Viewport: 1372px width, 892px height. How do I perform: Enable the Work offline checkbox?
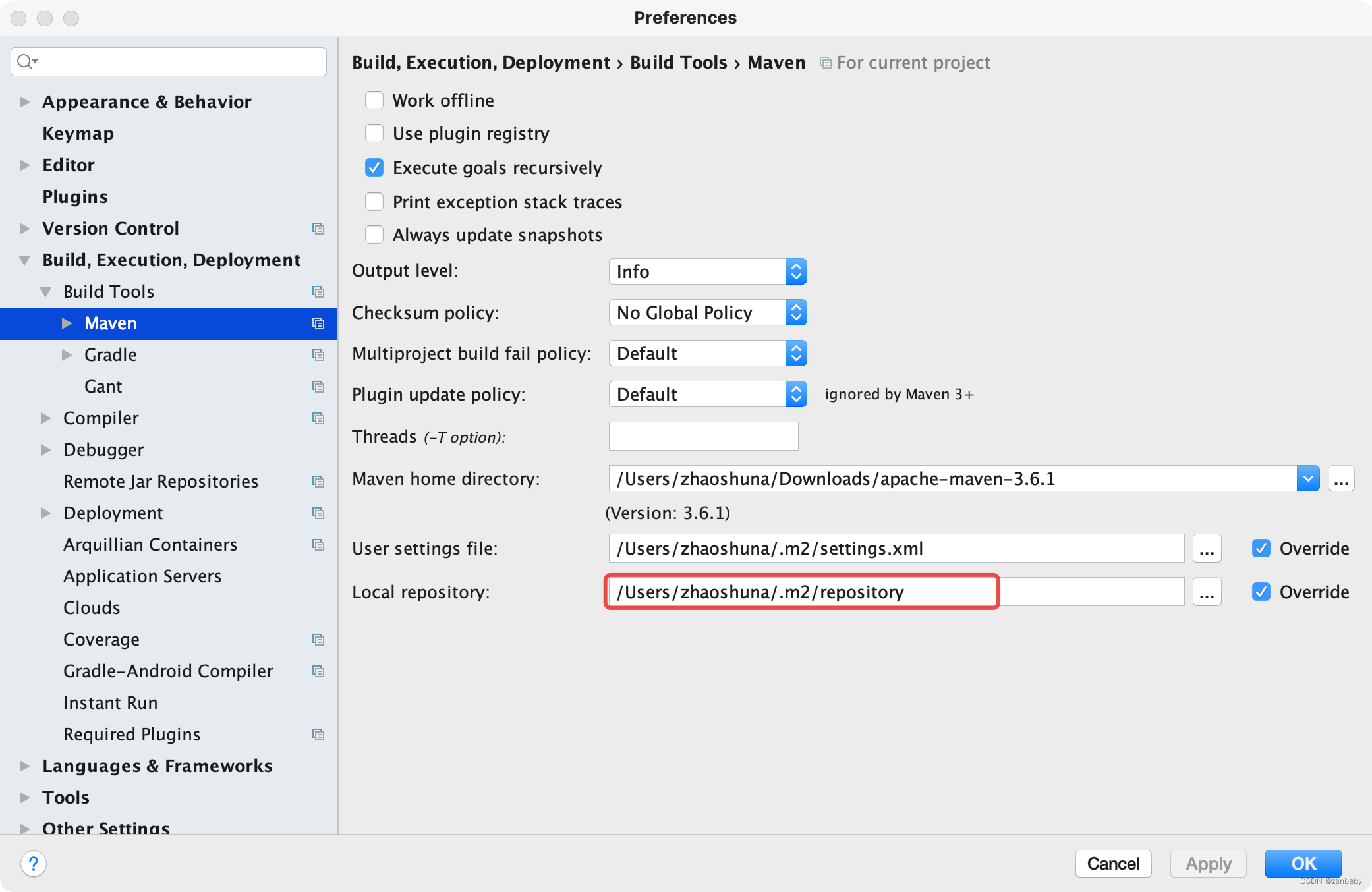pyautogui.click(x=374, y=100)
